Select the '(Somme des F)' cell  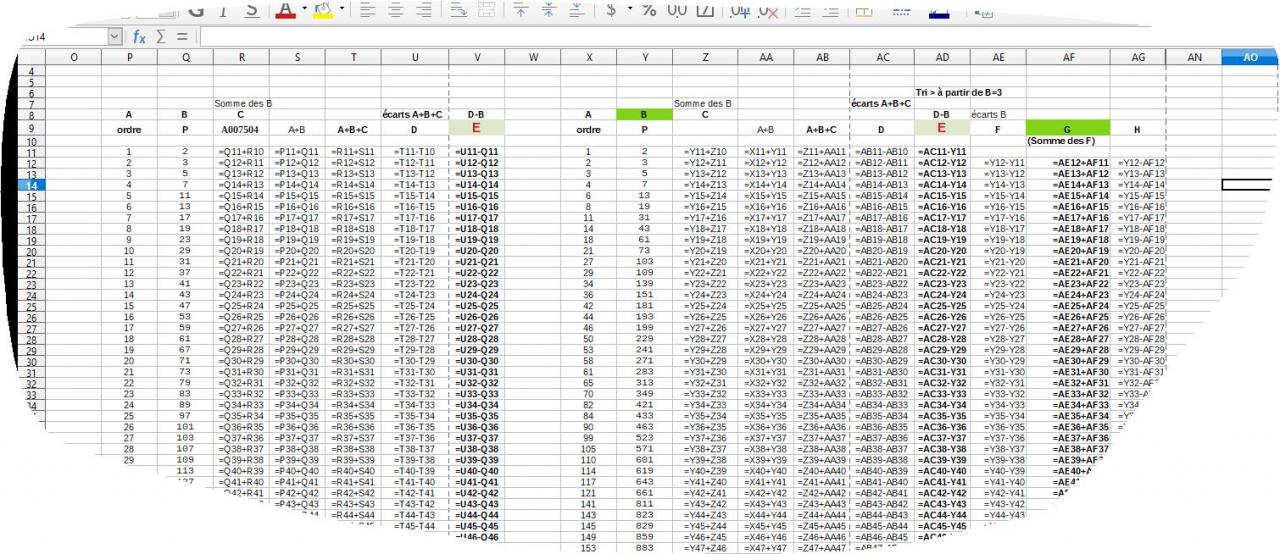coord(1068,141)
